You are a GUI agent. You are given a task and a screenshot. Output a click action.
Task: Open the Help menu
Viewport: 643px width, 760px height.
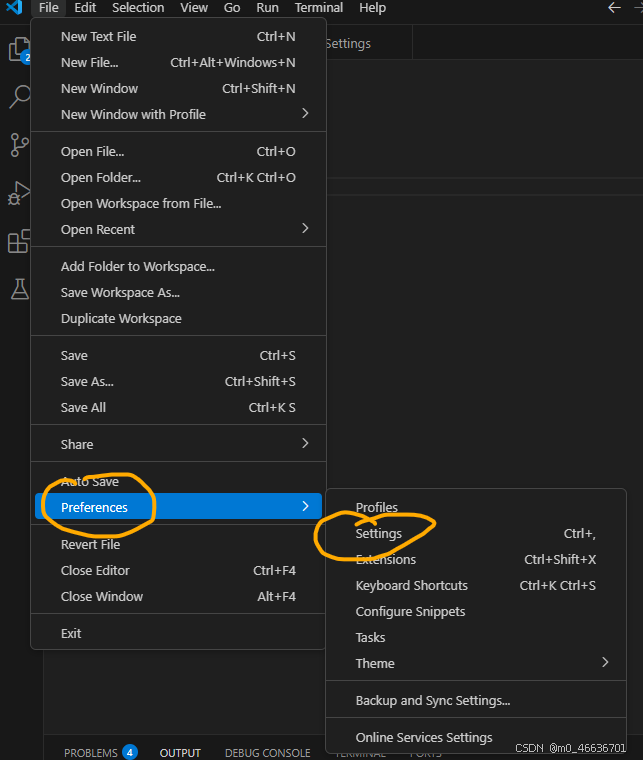tap(373, 8)
